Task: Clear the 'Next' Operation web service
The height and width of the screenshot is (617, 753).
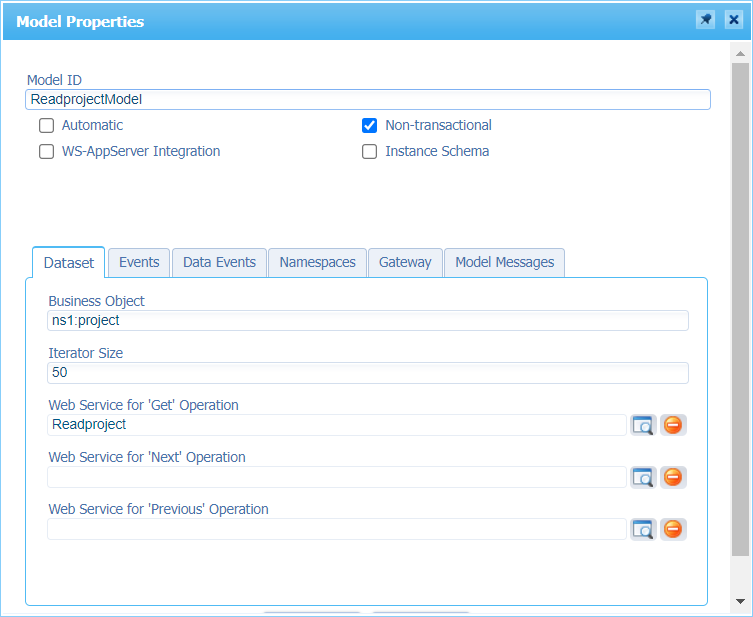Action: [x=673, y=477]
